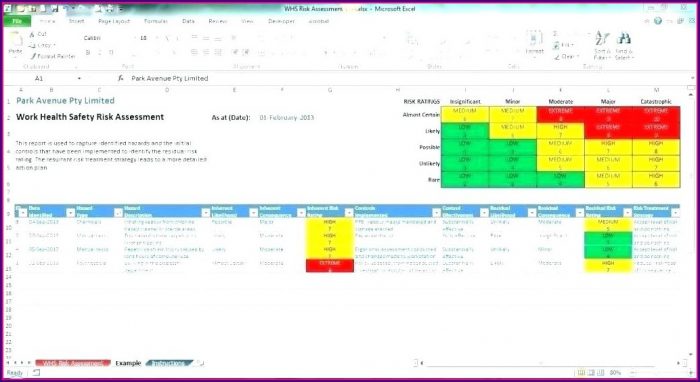Screen dimensions: 700x382
Task: Click the Name Box showing A1
Action: click(40, 78)
